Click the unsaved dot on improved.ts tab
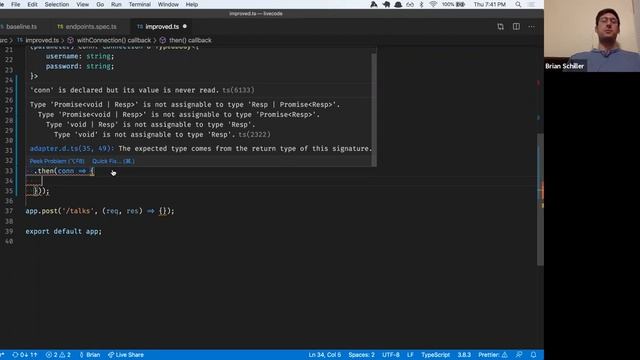640x360 pixels. (185, 26)
